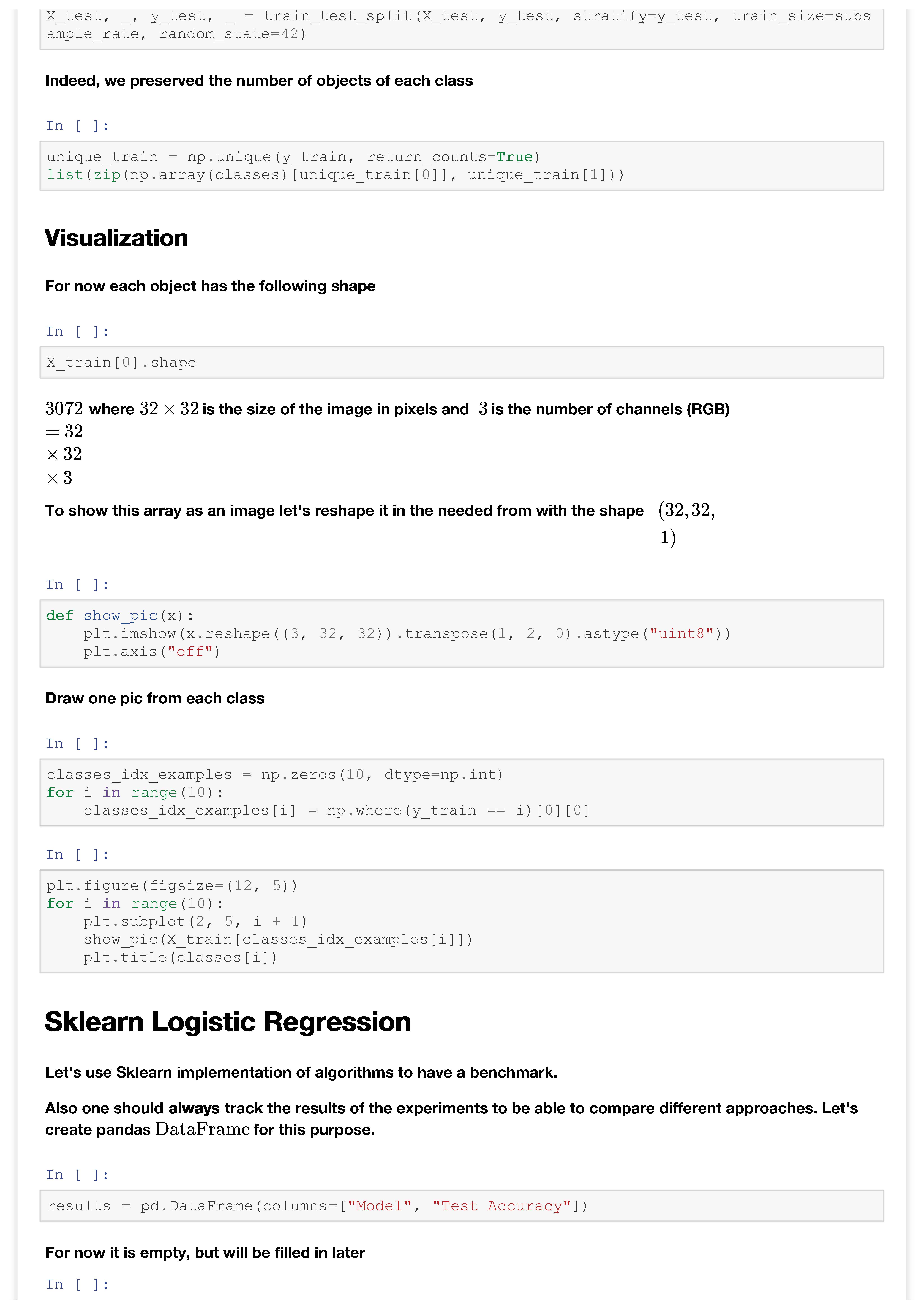Click the "For now it is empty" text
Image resolution: width=924 pixels, height=1308 pixels.
[205, 1253]
